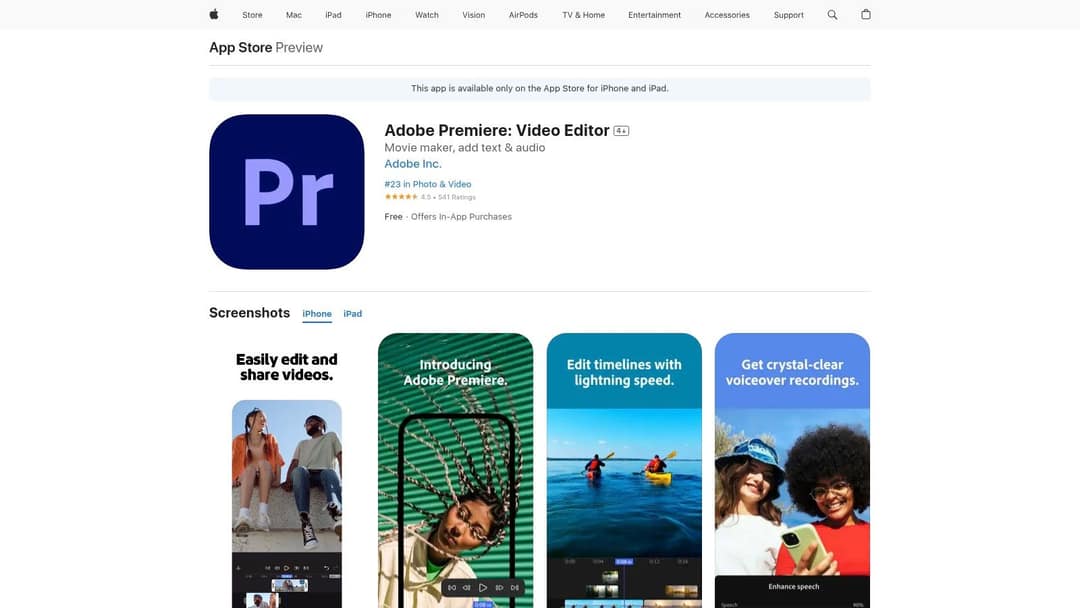Click the 'Offers In-App Purchases' text
The height and width of the screenshot is (608, 1080).
click(x=461, y=216)
